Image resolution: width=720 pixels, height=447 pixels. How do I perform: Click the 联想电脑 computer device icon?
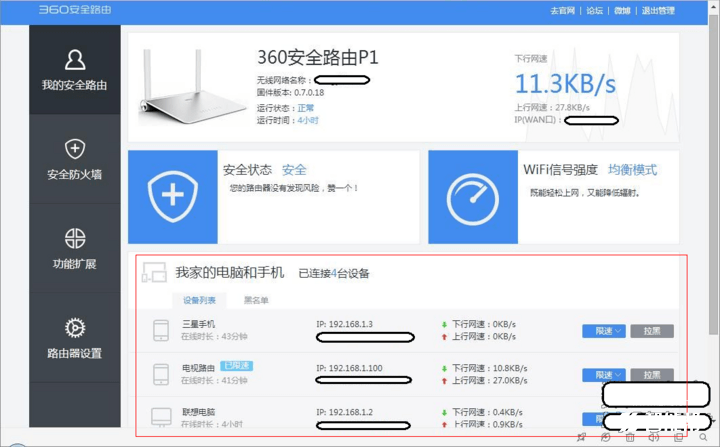click(160, 417)
